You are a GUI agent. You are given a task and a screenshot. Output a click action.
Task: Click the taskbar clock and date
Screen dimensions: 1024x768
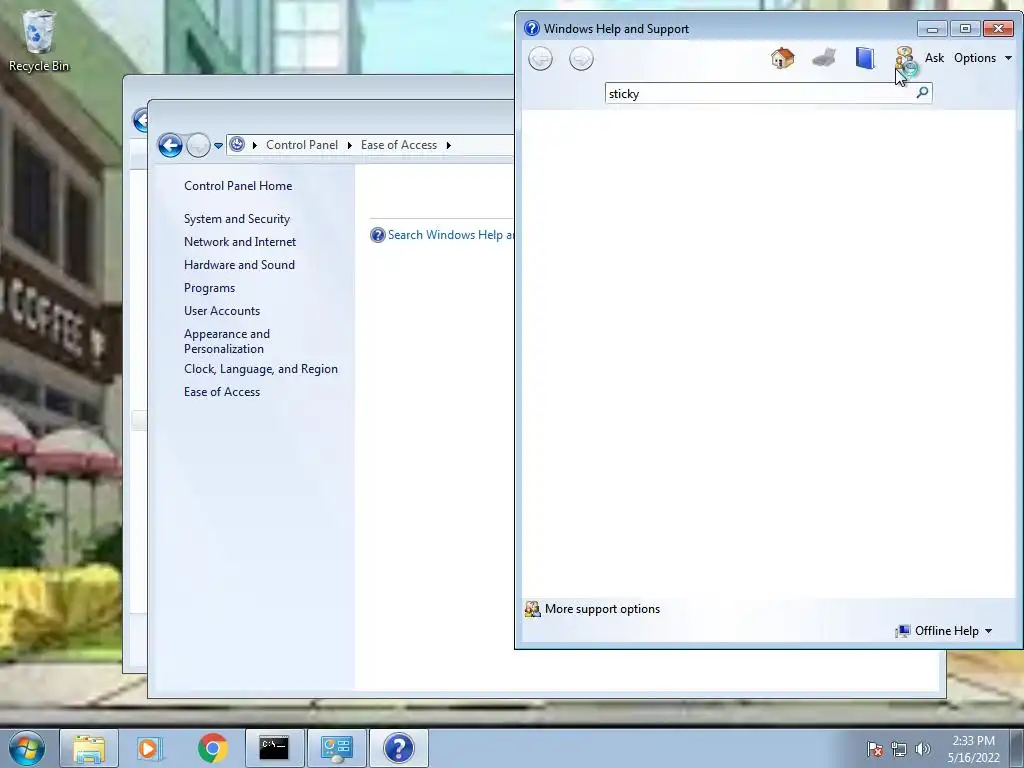(973, 749)
